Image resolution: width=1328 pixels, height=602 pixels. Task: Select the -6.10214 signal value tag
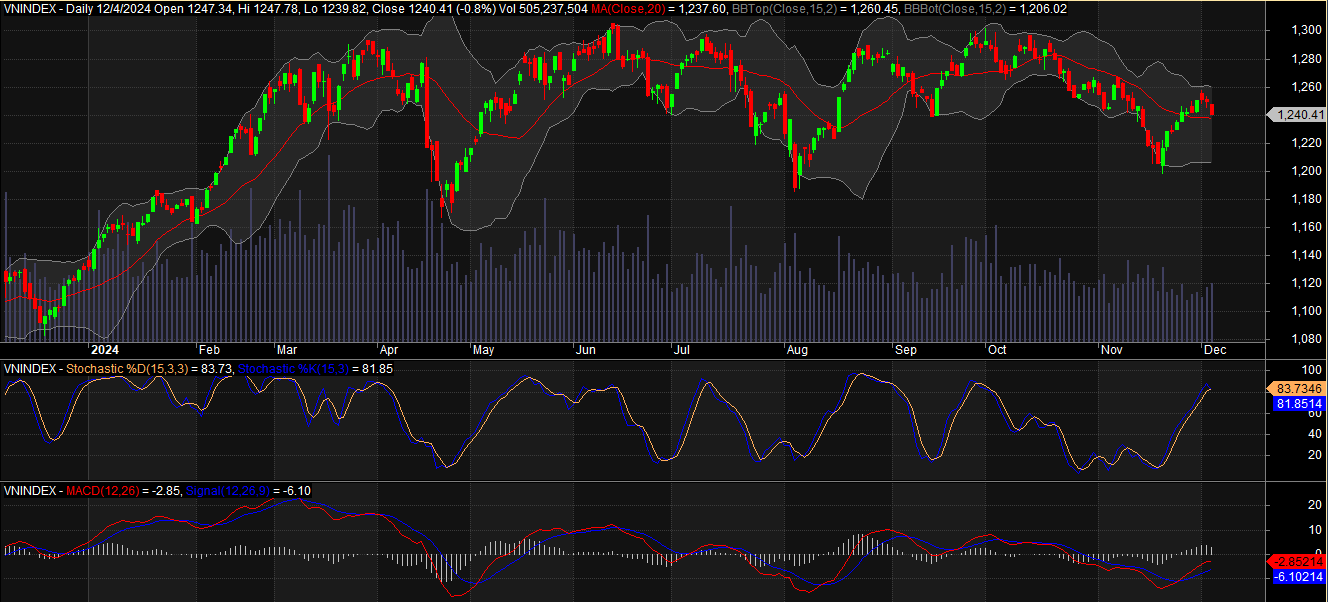[1299, 577]
